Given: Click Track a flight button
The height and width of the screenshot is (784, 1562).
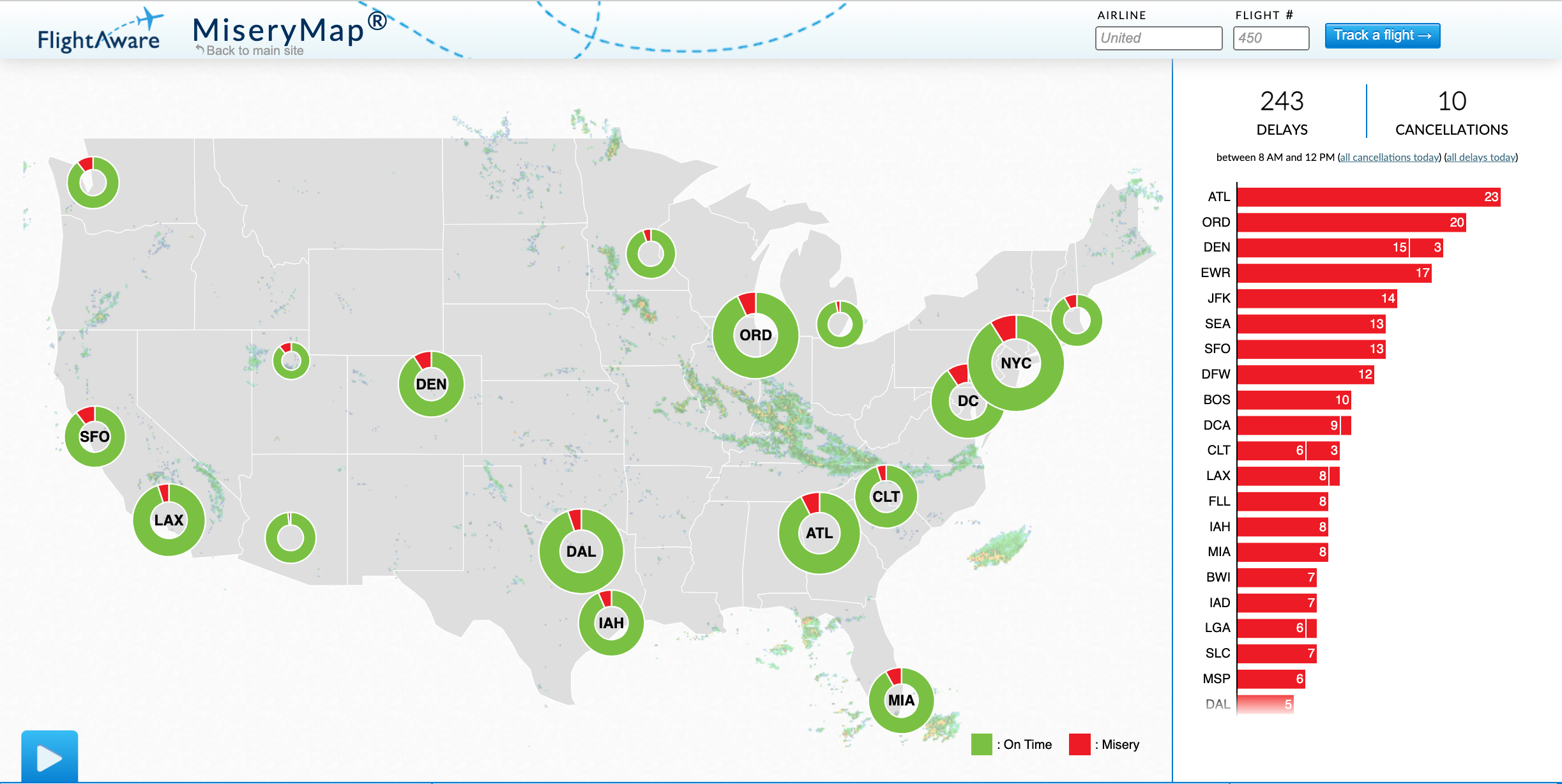Looking at the screenshot, I should click(1383, 35).
